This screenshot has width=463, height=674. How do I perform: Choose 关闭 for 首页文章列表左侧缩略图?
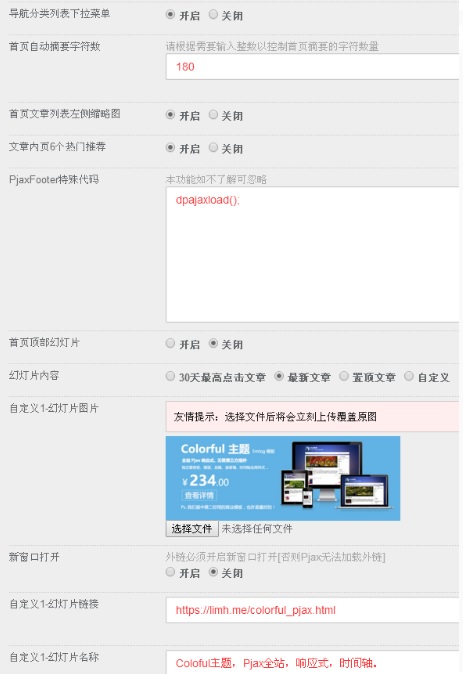(x=213, y=115)
